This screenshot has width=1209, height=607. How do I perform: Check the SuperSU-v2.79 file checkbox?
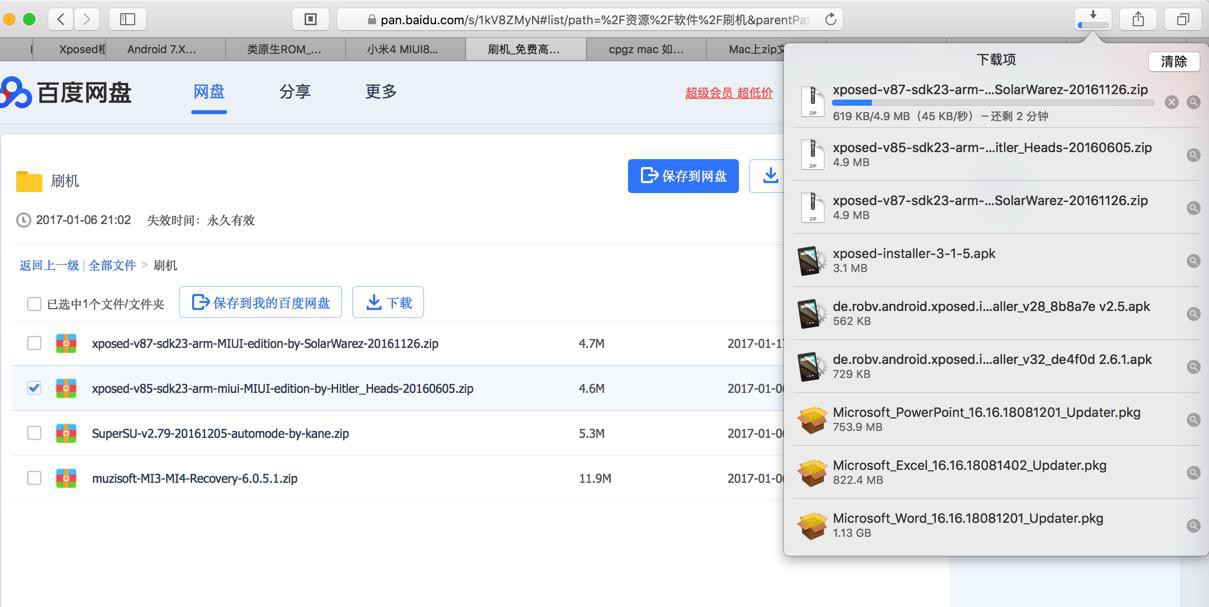(34, 433)
